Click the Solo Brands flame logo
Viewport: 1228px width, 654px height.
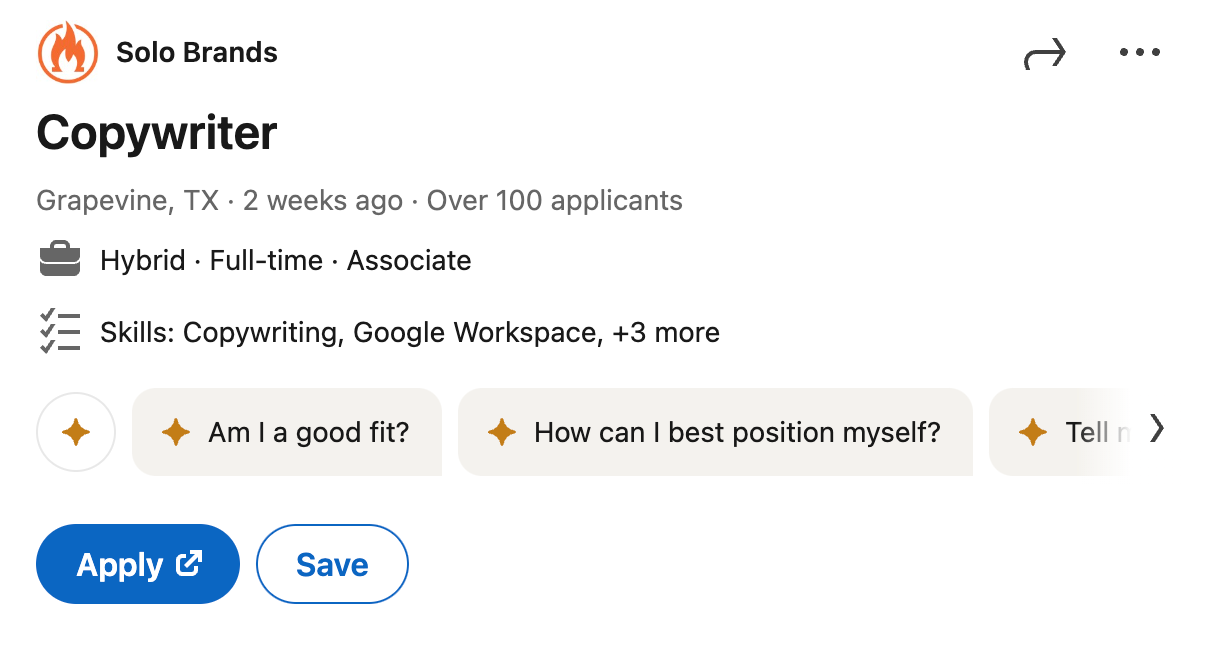coord(66,51)
